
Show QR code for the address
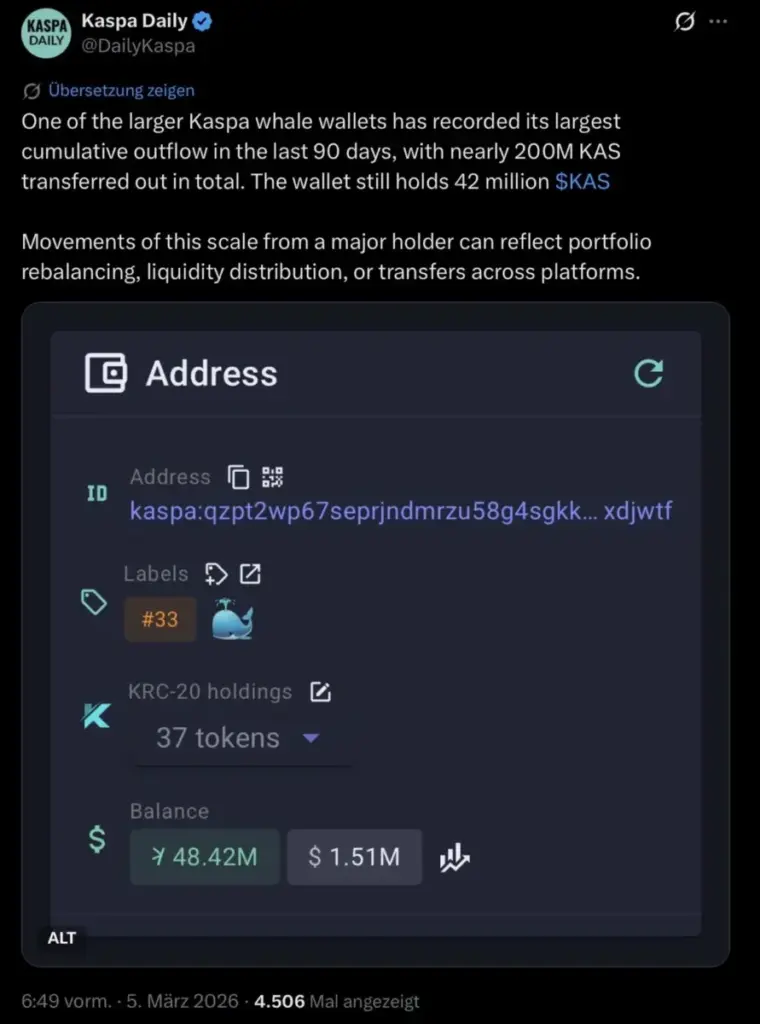pos(272,477)
